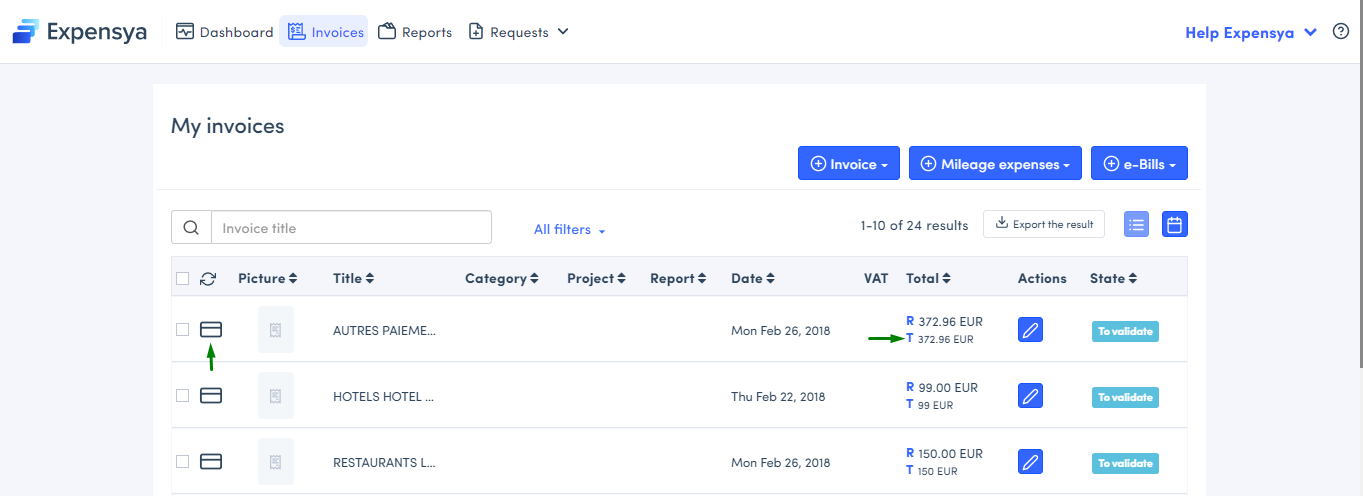Viewport: 1363px width, 496px height.
Task: Click the To validate badge for RESTAURANTS invoice
Action: [x=1125, y=463]
